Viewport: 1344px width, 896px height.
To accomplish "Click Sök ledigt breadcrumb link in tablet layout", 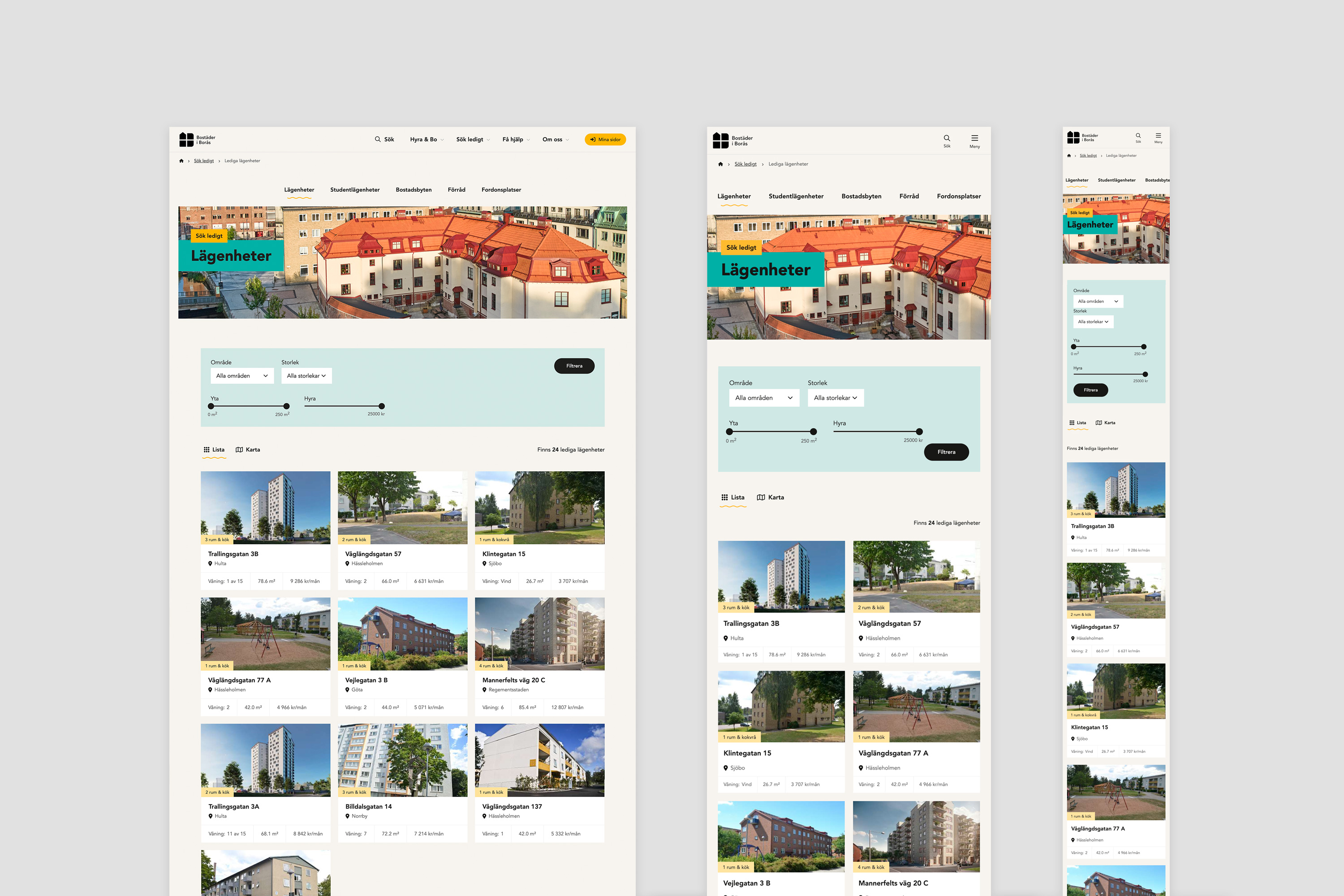I will [x=746, y=164].
